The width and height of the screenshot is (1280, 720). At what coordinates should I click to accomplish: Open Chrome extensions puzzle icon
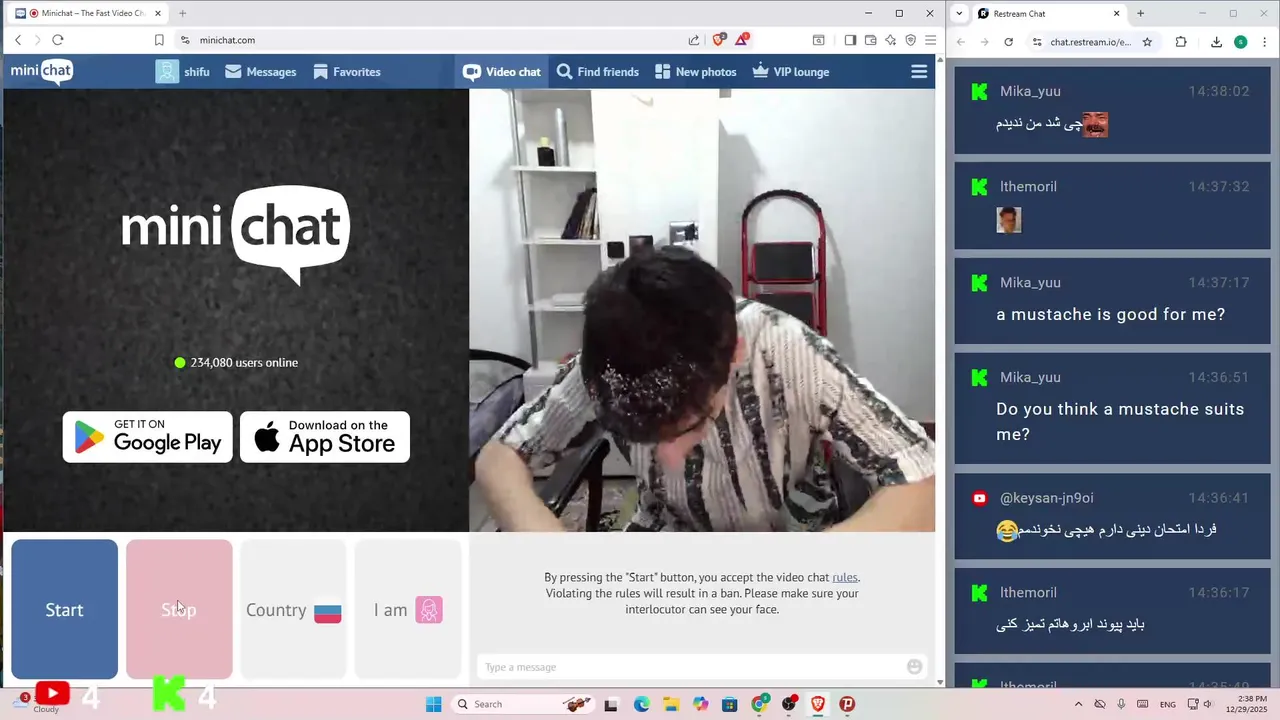1181,42
